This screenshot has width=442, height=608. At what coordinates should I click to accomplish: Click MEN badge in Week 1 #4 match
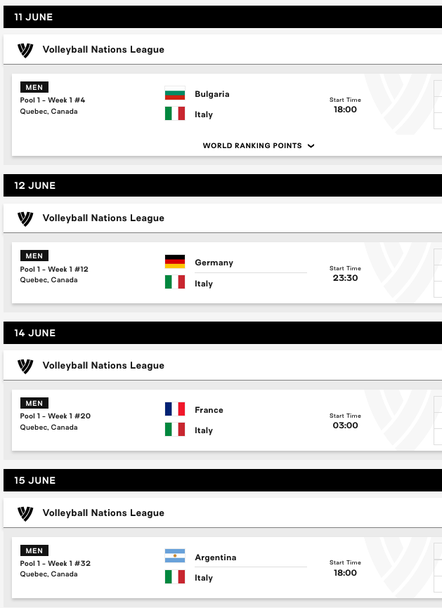34,87
